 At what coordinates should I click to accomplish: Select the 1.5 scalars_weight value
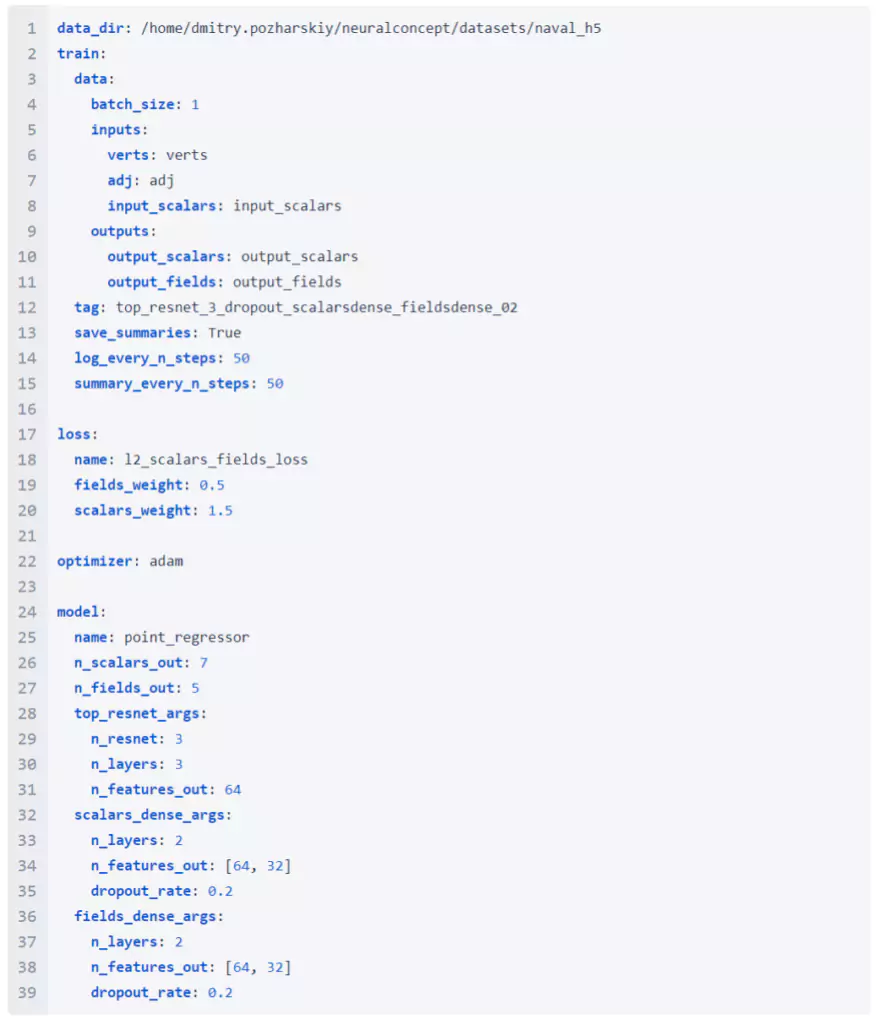[220, 511]
